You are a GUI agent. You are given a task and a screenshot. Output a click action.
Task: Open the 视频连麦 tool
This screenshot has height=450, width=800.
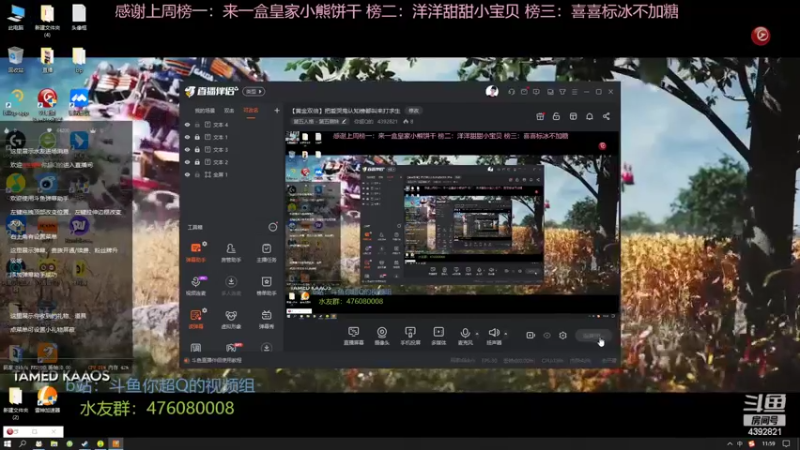pos(196,286)
